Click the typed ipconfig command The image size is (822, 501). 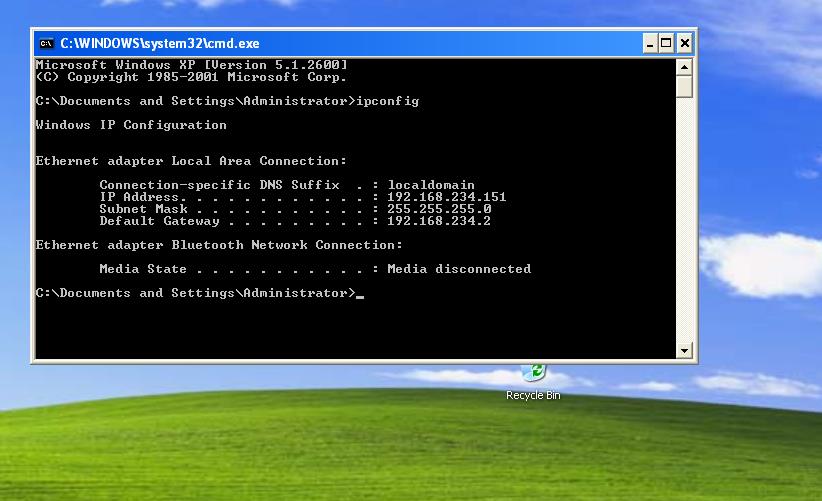pyautogui.click(x=388, y=101)
